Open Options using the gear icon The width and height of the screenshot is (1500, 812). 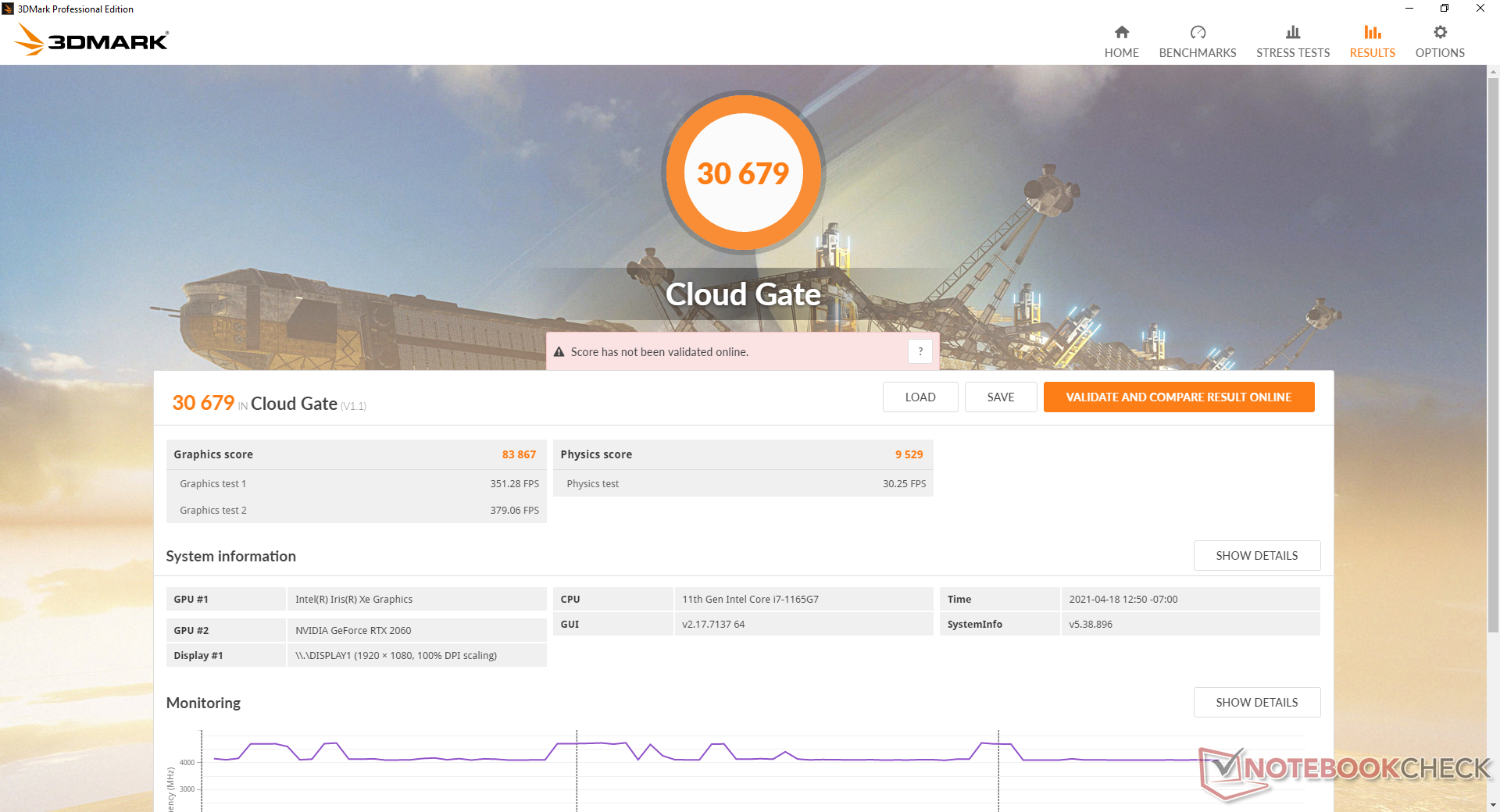pos(1439,32)
